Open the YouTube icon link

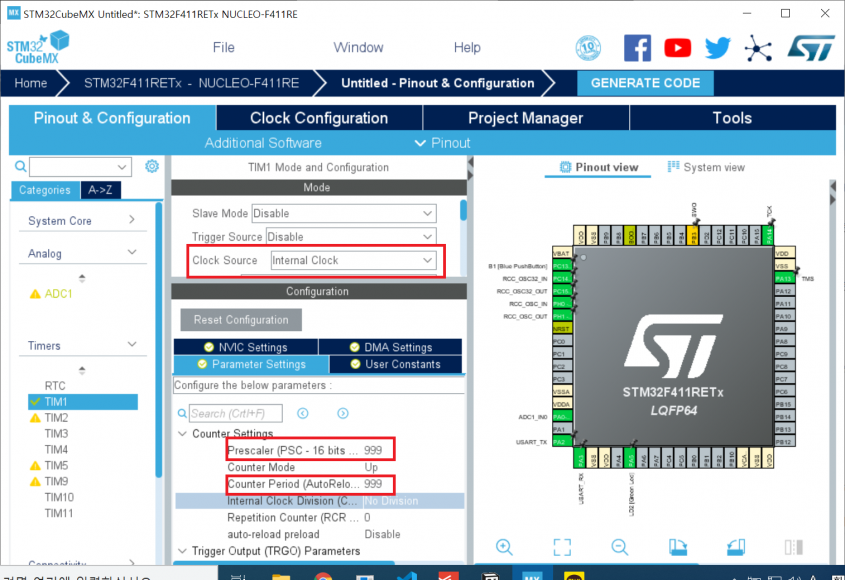[x=677, y=48]
